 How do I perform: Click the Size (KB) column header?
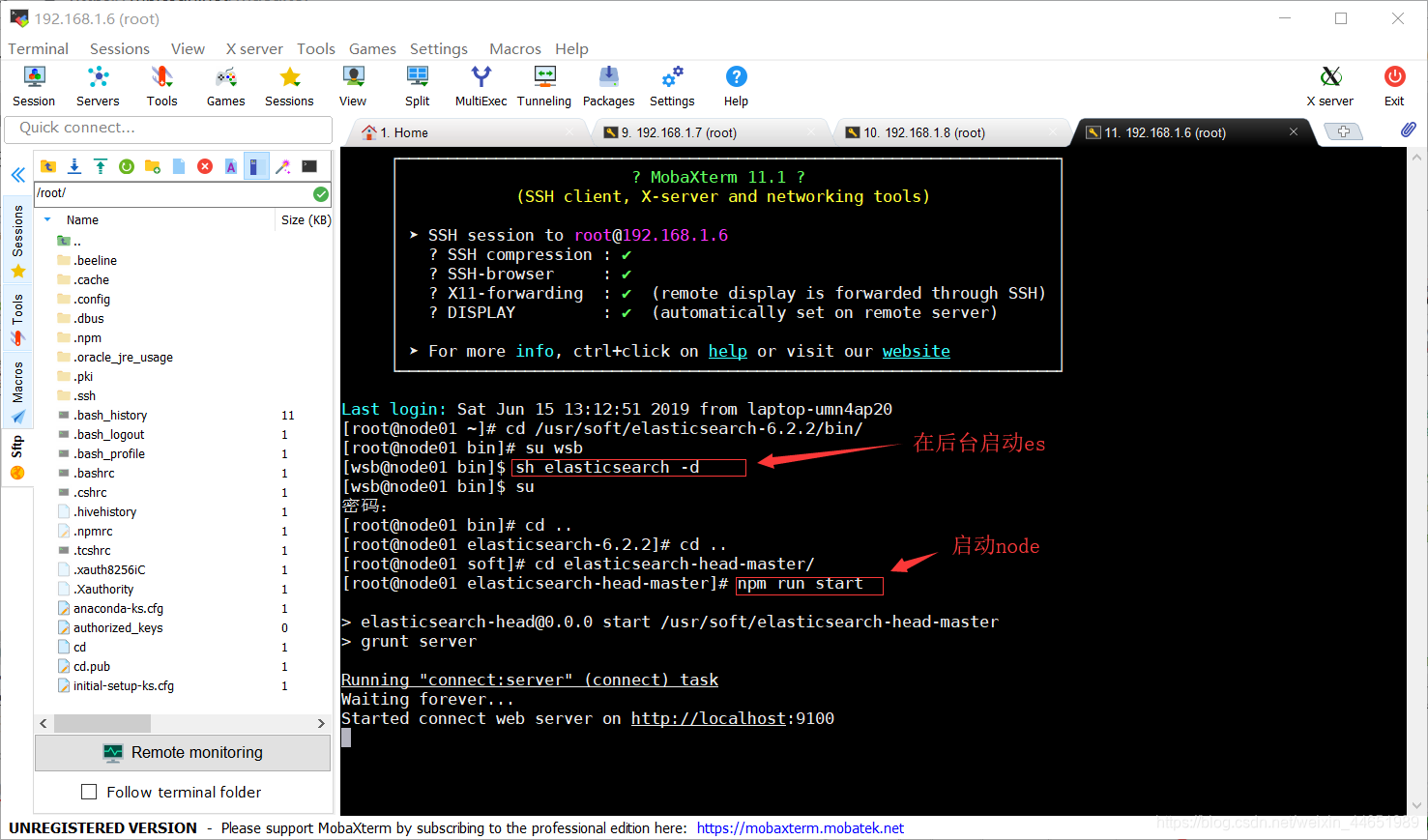coord(306,219)
